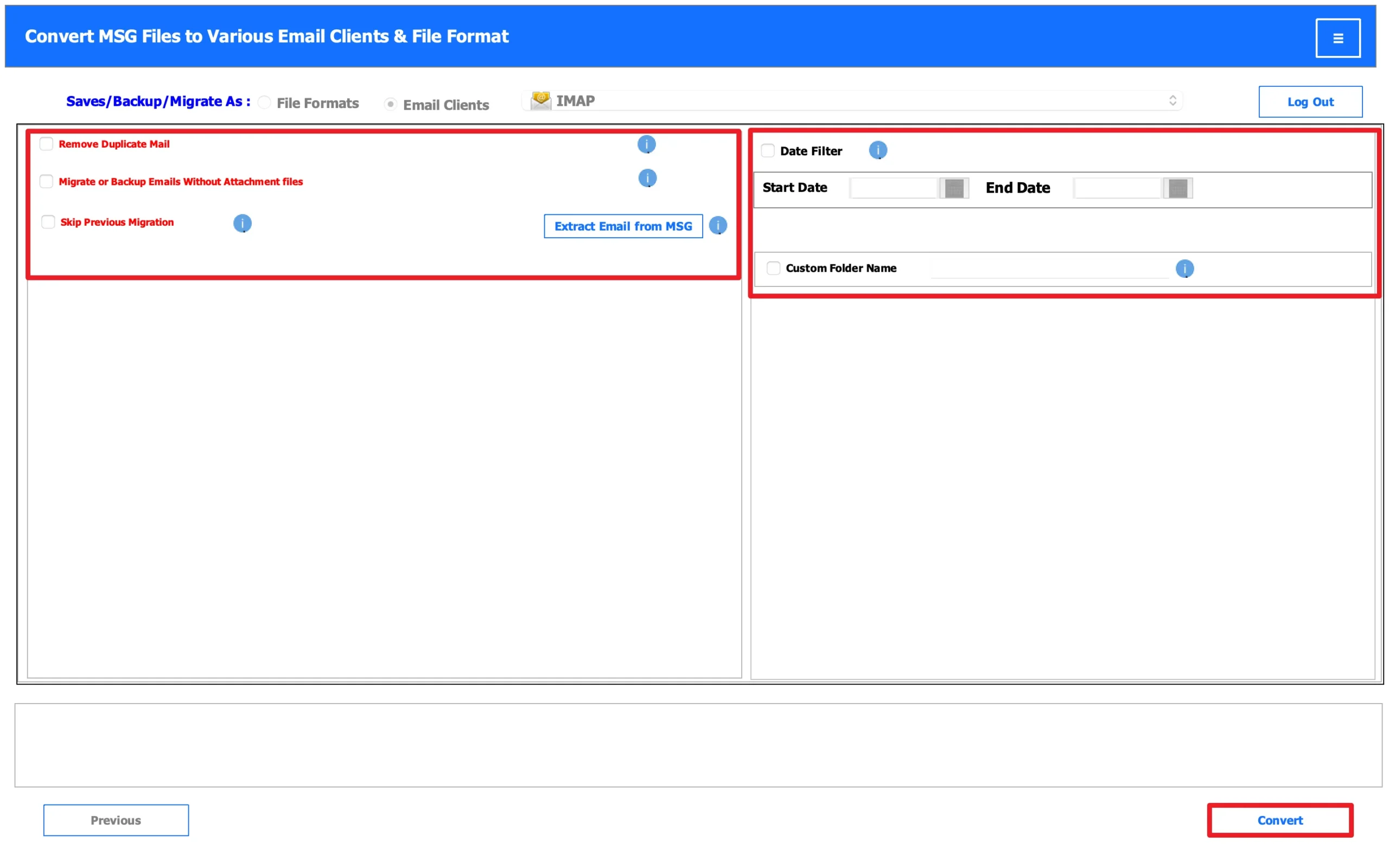1389x868 pixels.
Task: Click info icon beside Custom Folder Name field
Action: tap(1184, 269)
